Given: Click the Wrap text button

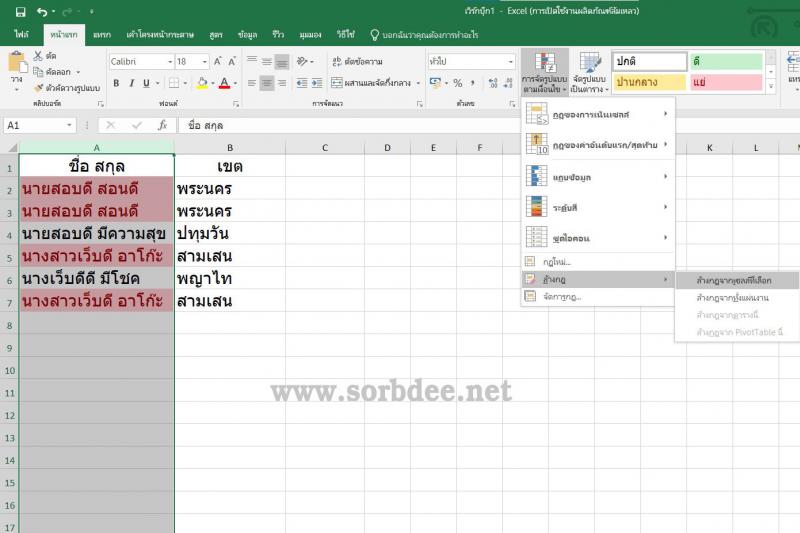Looking at the screenshot, I should click(357, 61).
